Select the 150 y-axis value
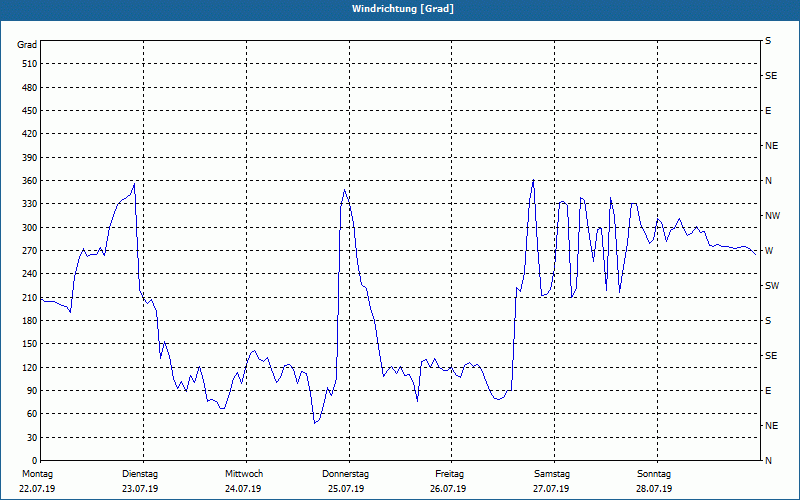 tap(30, 344)
